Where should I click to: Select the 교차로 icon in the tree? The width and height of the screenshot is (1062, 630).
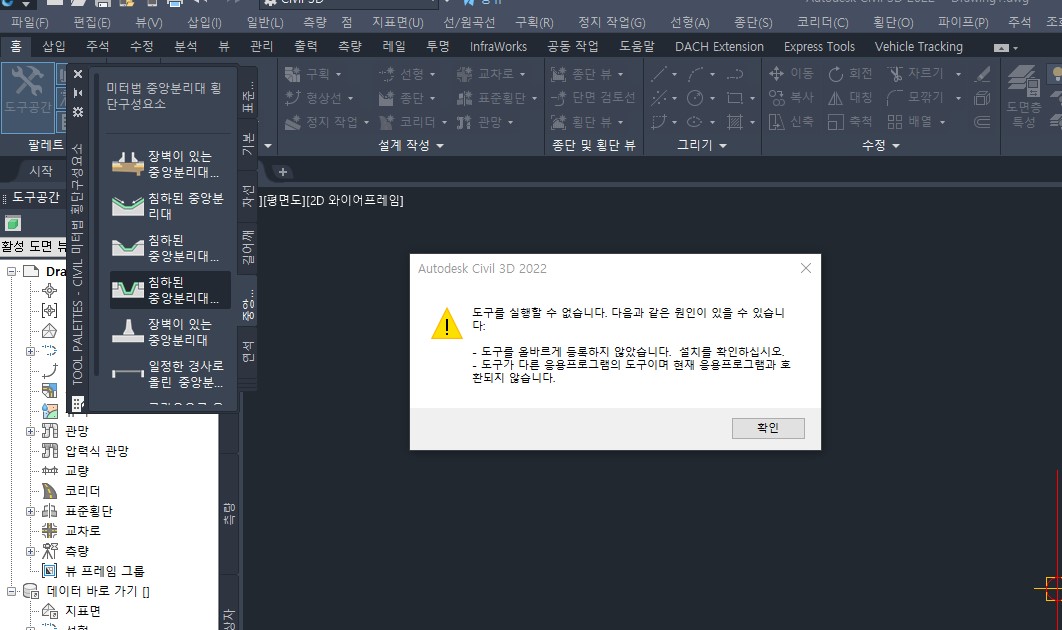[50, 531]
